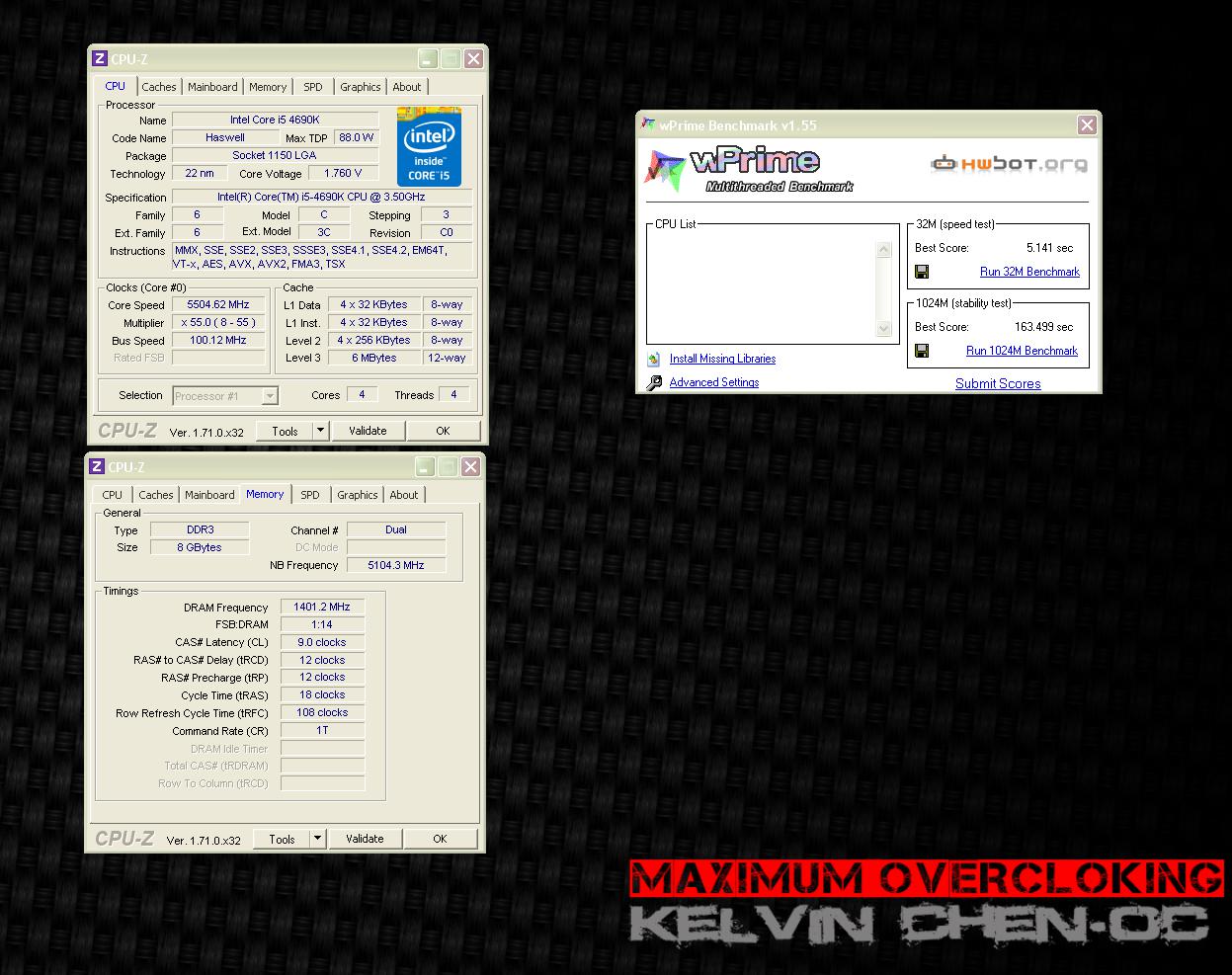Viewport: 1232px width, 975px height.
Task: Open SPD tab in top CPU-Z window
Action: 313,87
